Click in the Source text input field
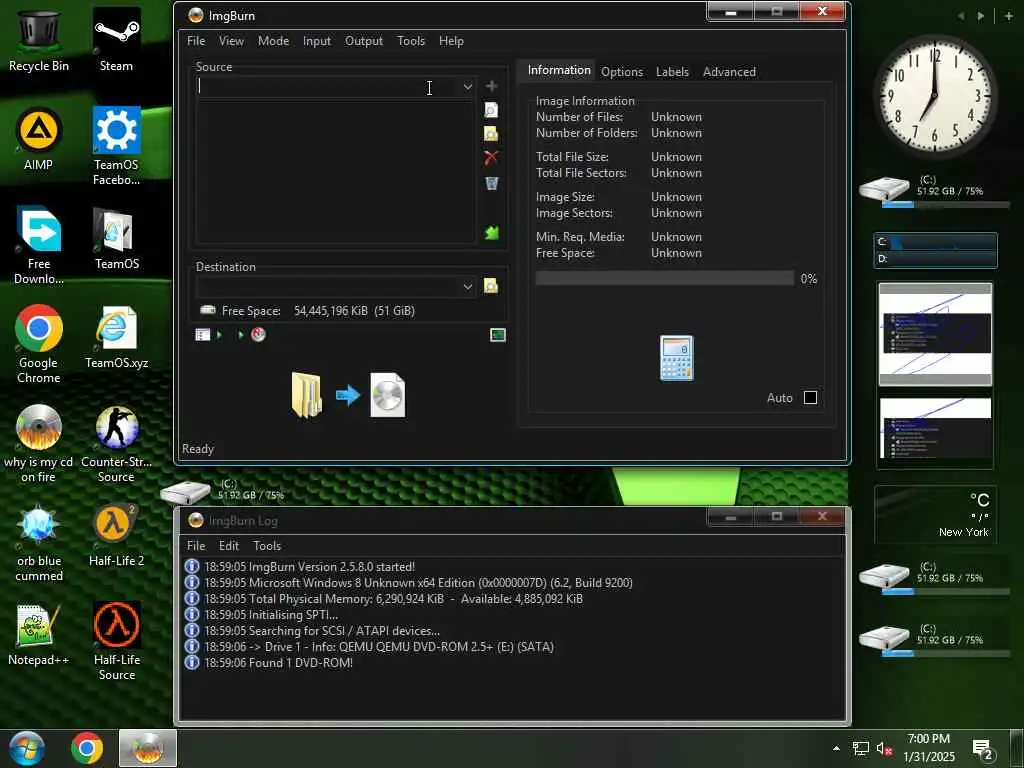The height and width of the screenshot is (768, 1024). point(328,87)
